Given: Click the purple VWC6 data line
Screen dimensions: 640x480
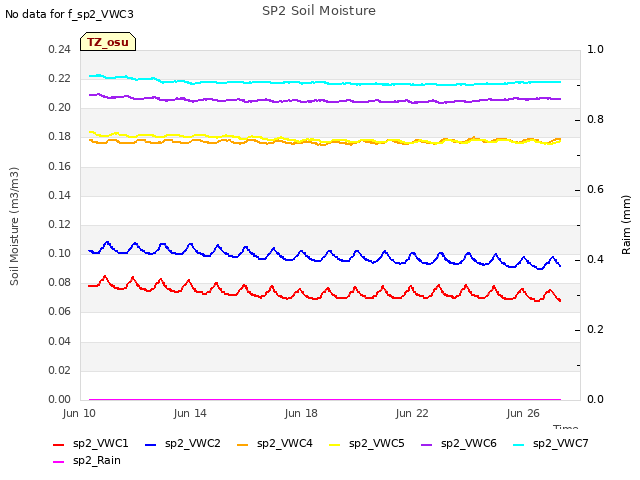Looking at the screenshot, I should [327, 101].
